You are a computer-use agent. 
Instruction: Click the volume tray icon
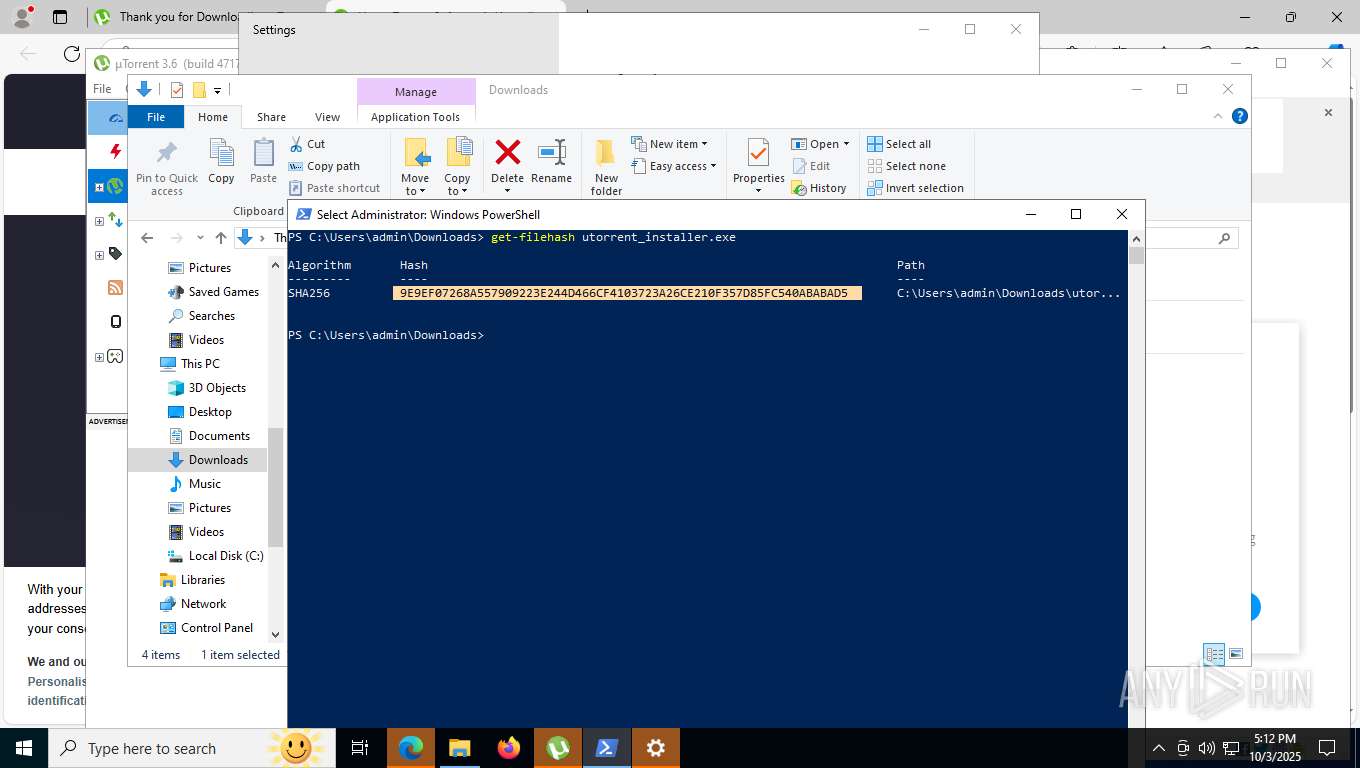point(1206,748)
